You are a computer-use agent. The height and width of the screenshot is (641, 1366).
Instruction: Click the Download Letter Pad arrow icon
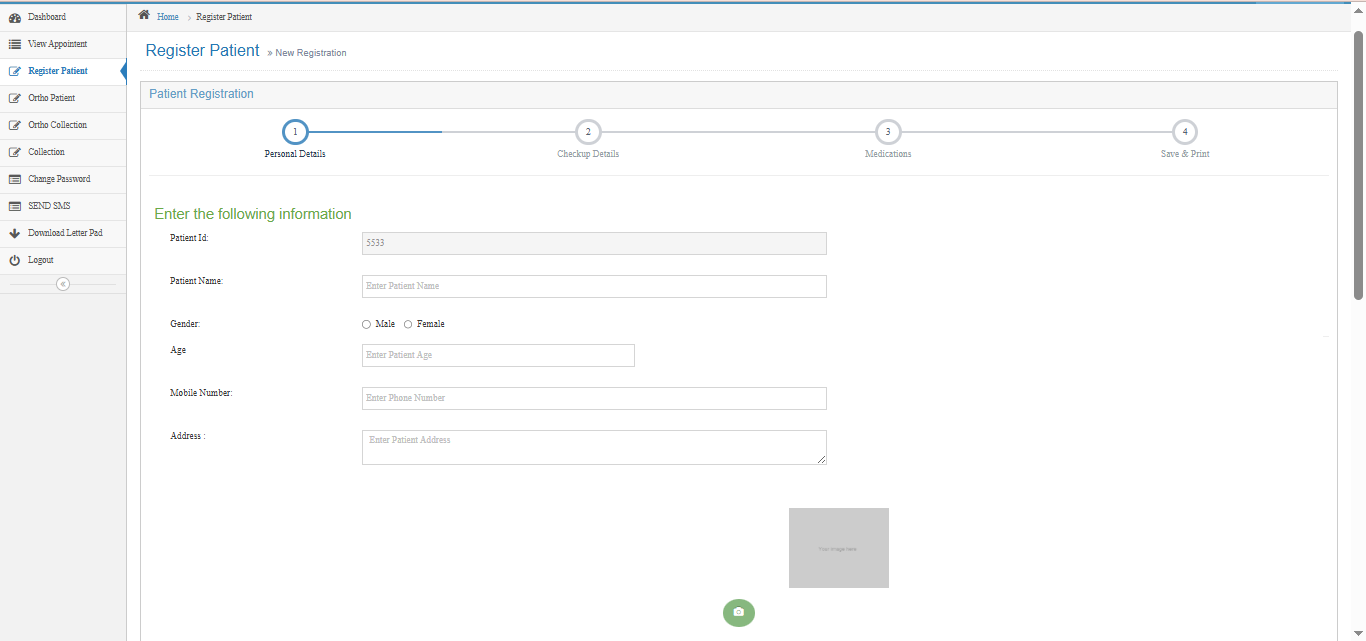[x=15, y=234]
